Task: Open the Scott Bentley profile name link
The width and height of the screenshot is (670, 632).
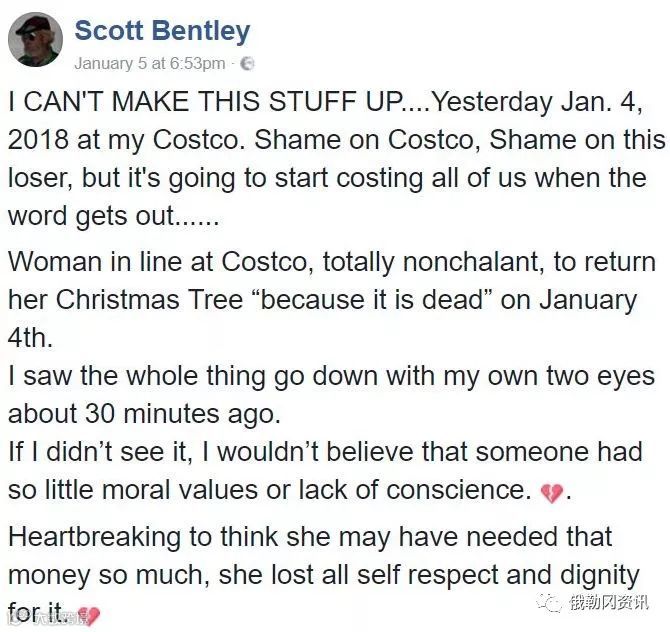Action: click(x=162, y=30)
